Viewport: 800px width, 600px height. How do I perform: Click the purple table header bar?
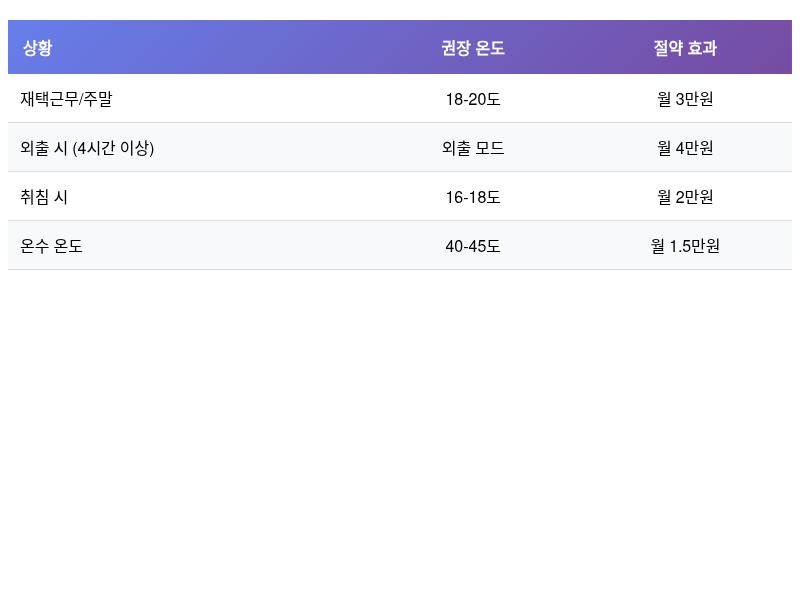[400, 47]
